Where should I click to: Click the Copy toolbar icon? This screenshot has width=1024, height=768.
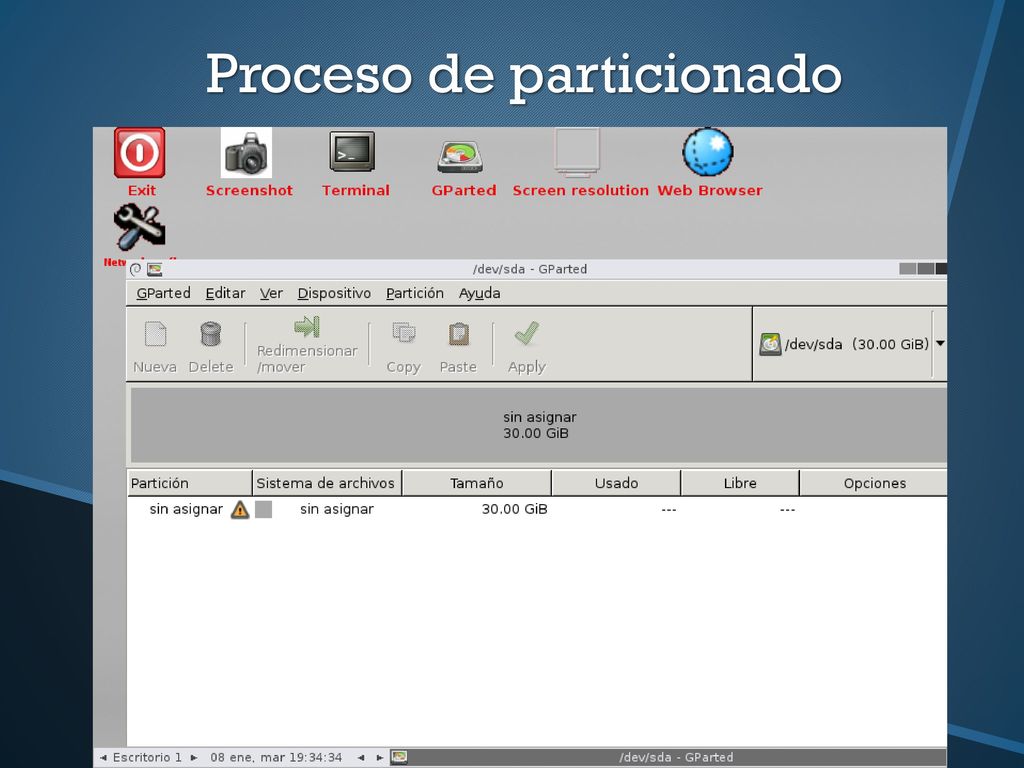404,333
